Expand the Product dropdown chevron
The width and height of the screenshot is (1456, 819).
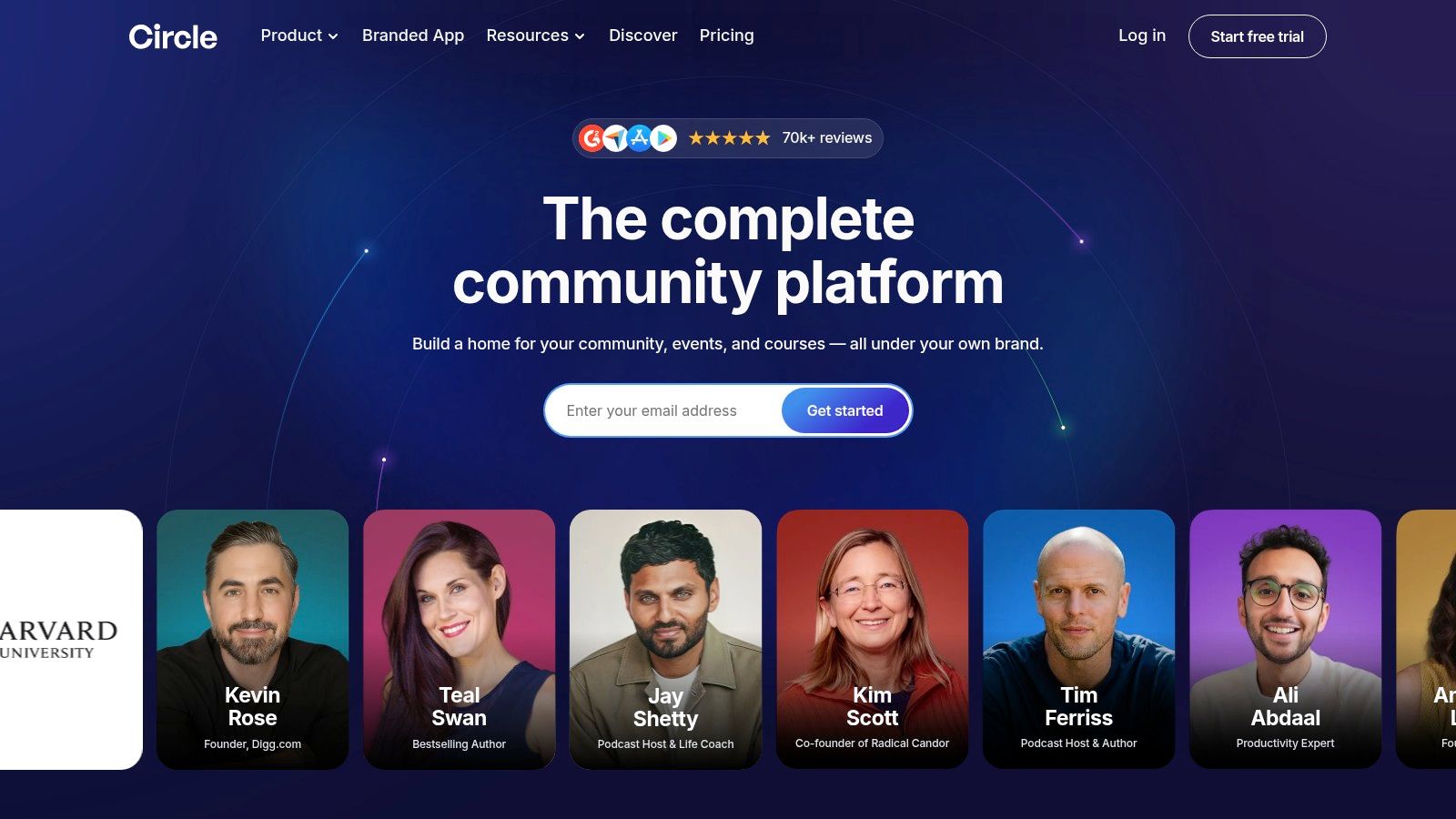tap(333, 36)
